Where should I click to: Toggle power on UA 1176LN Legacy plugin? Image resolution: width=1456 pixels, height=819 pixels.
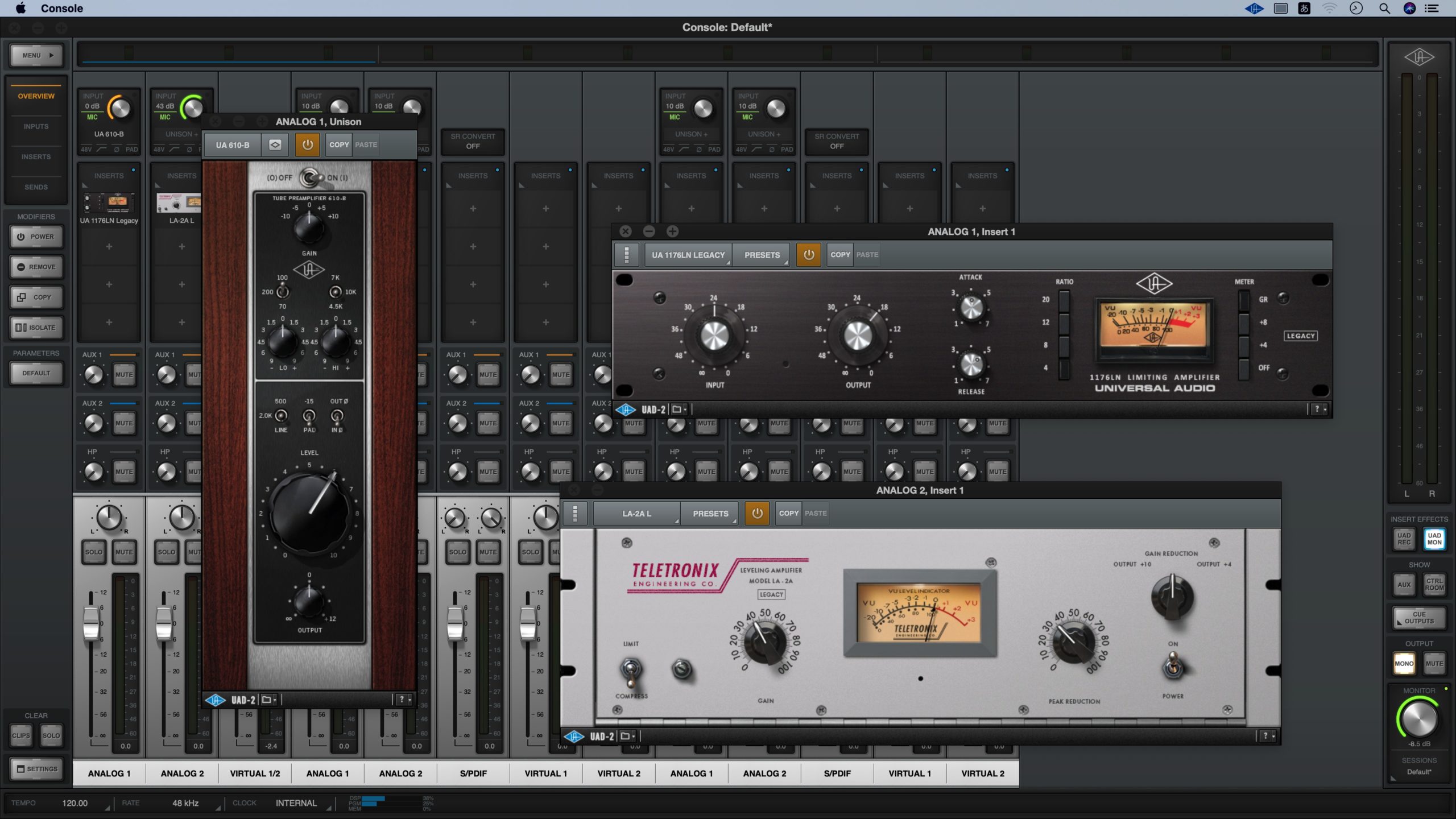point(809,255)
